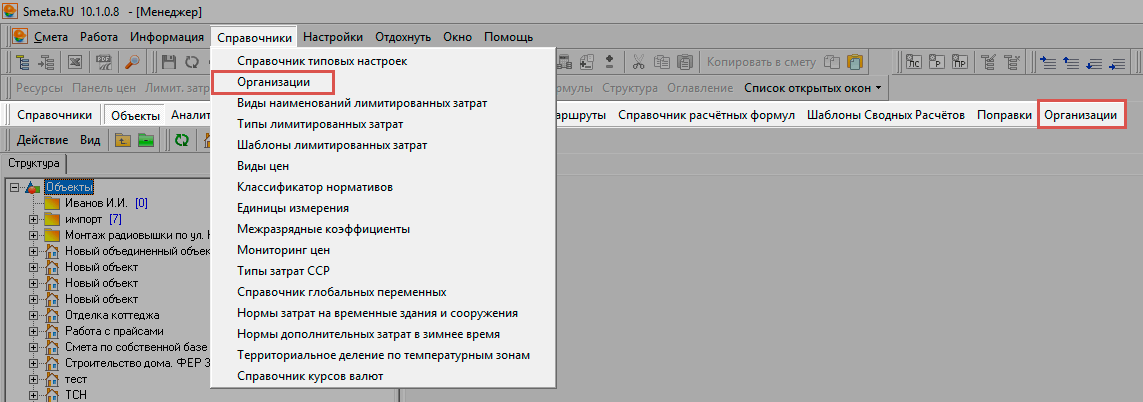
Task: Choose Мониторинг цен menu entry
Action: [x=284, y=250]
